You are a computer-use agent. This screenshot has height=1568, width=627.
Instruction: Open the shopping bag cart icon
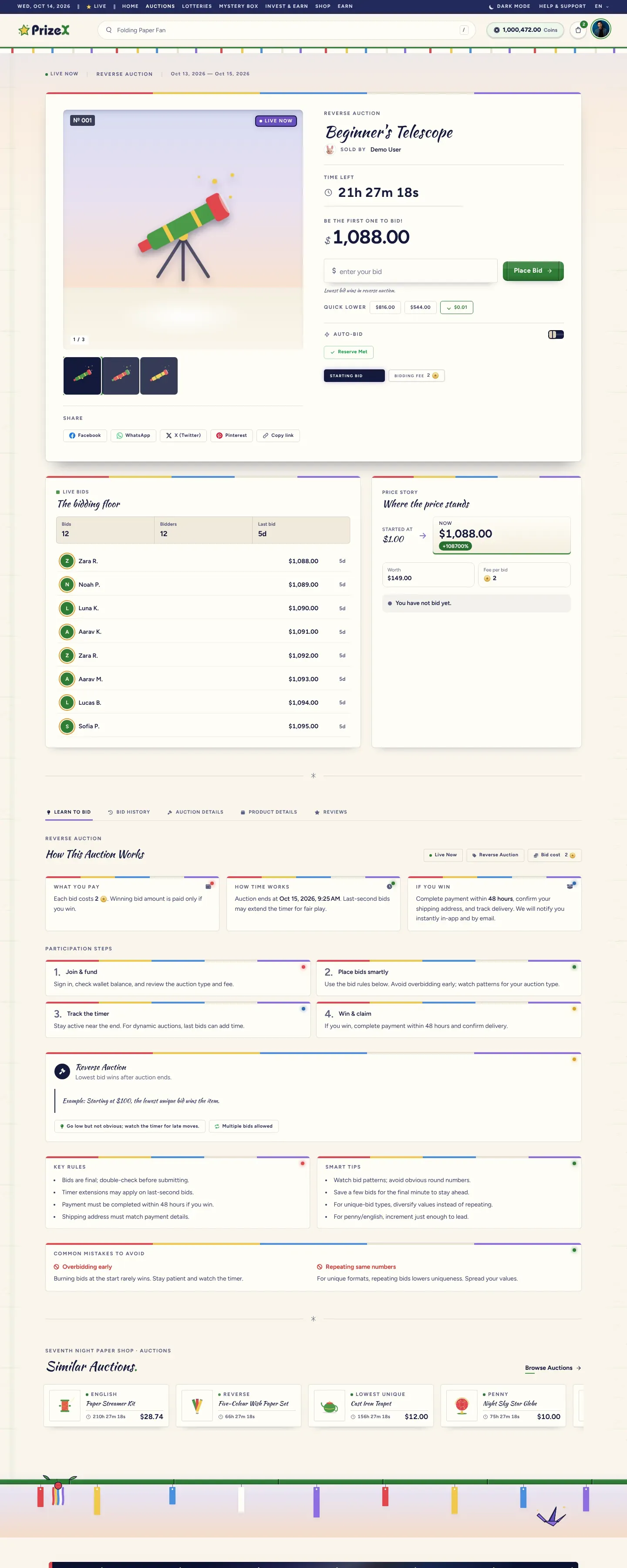pos(578,30)
